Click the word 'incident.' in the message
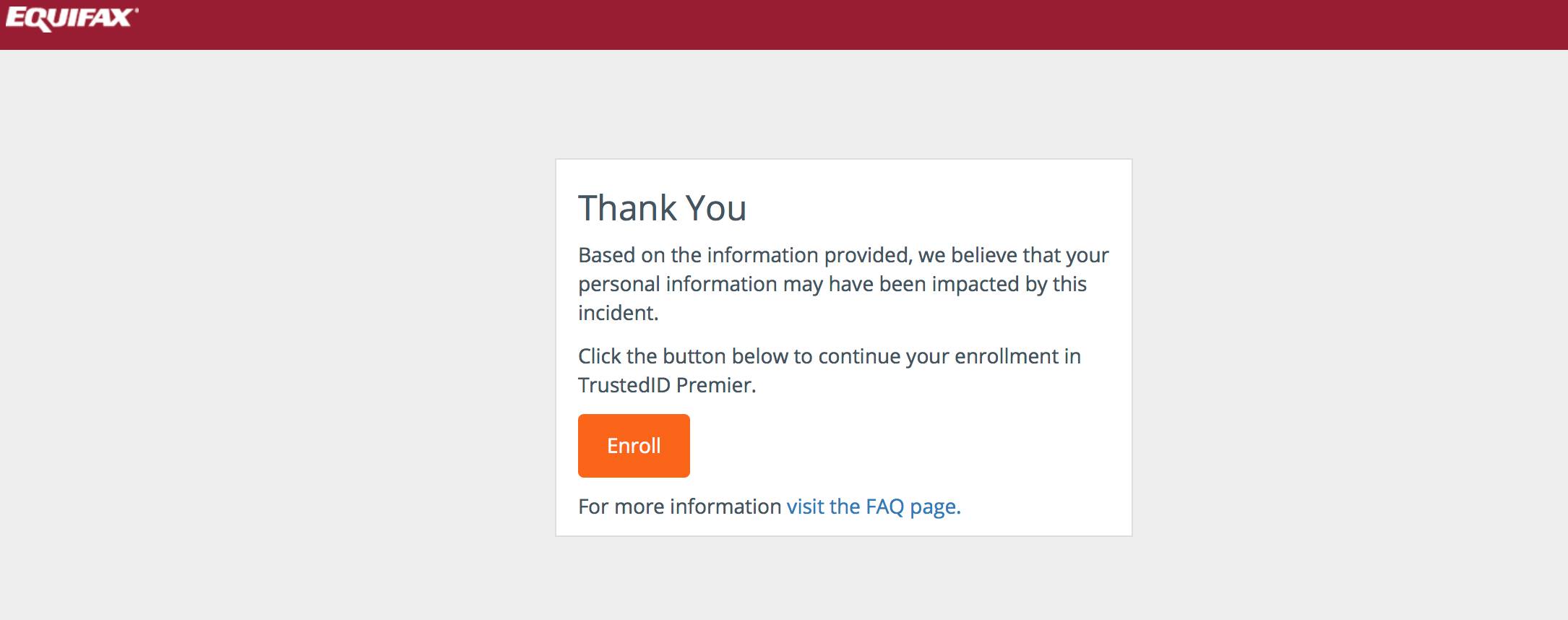The width and height of the screenshot is (1568, 620). (618, 313)
